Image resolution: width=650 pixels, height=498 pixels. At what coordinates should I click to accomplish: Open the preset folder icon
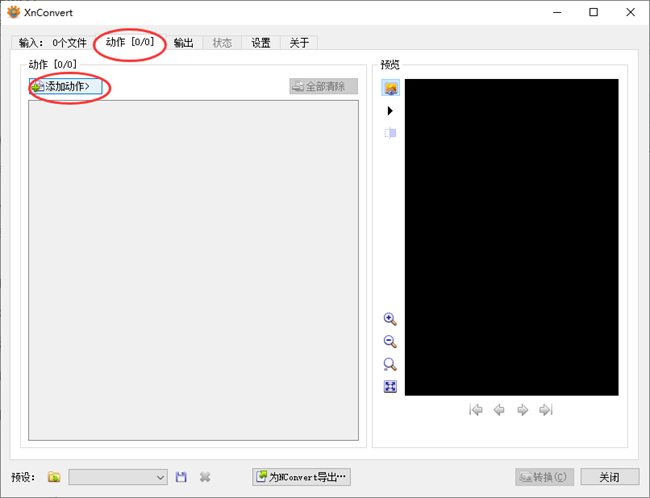click(x=54, y=478)
